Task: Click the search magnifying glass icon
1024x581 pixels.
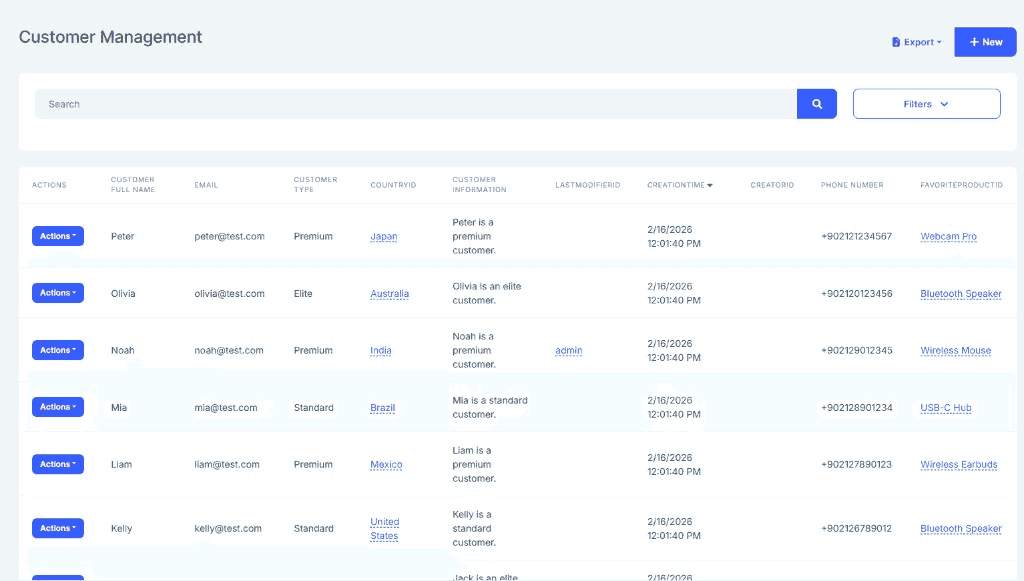Action: [x=816, y=103]
